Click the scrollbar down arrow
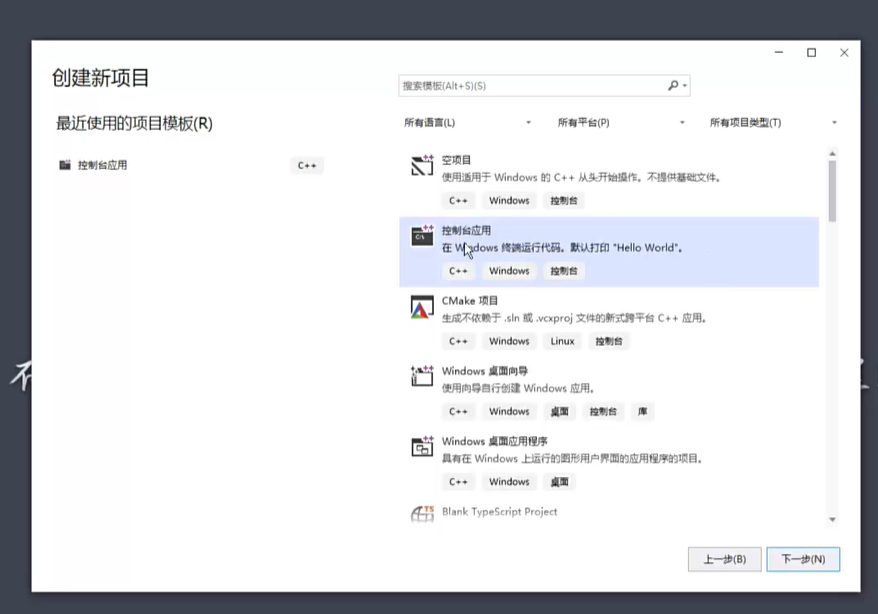 [x=833, y=519]
